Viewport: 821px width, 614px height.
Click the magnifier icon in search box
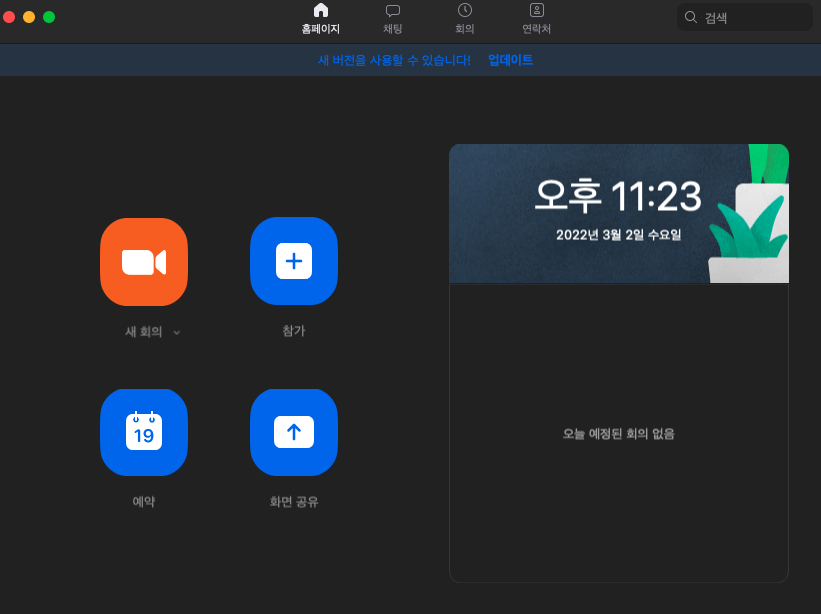click(691, 17)
